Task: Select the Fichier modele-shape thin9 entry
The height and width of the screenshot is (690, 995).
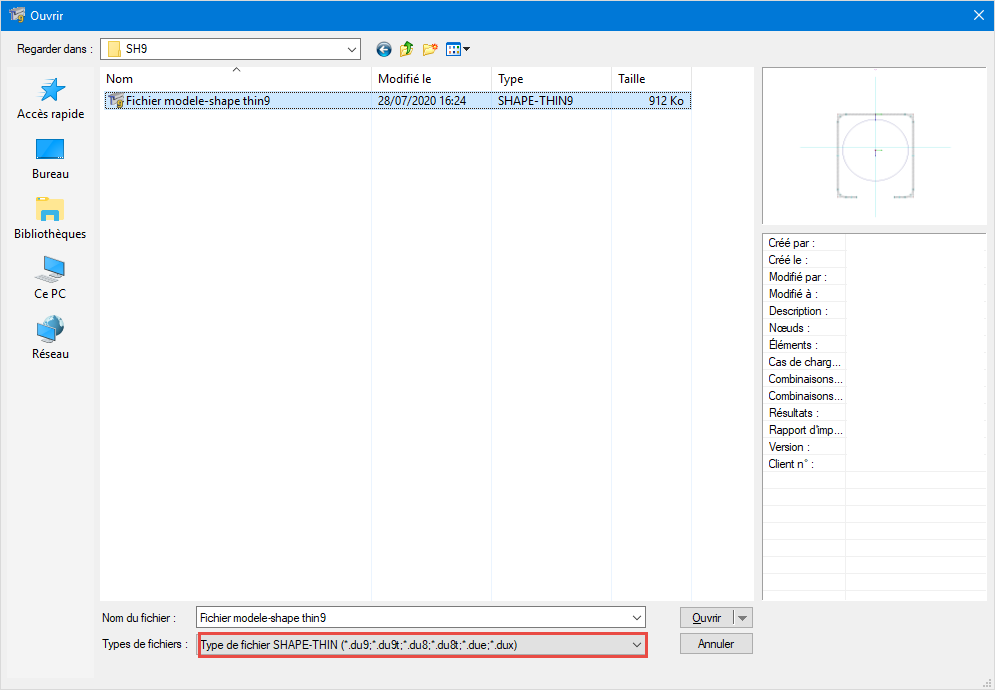Action: point(200,100)
